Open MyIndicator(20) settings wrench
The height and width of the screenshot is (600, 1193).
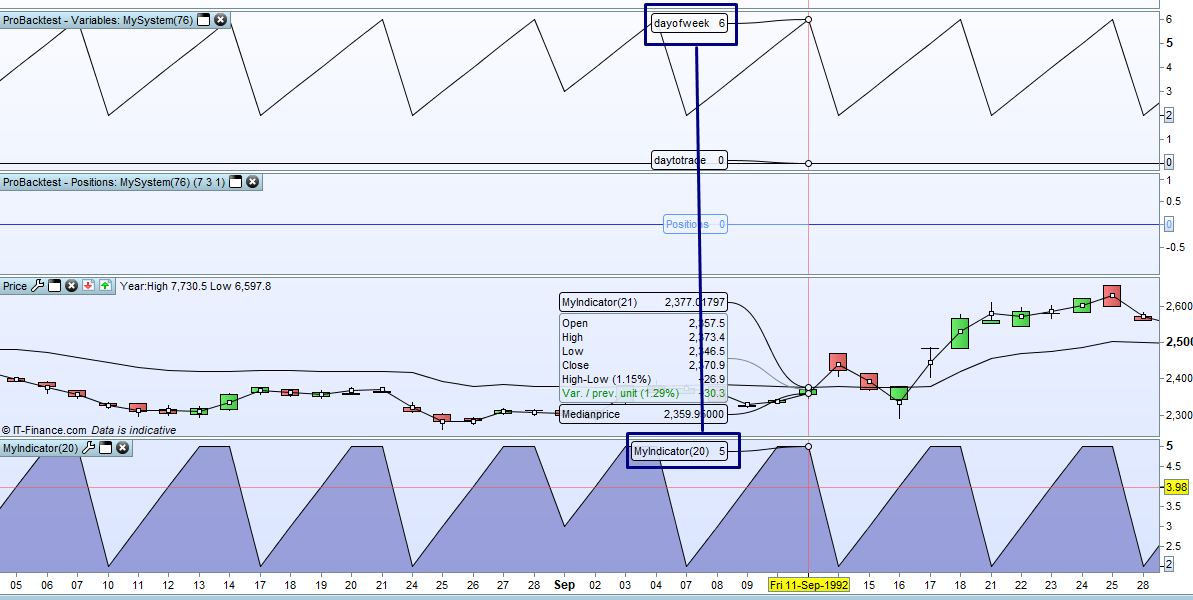(x=87, y=448)
